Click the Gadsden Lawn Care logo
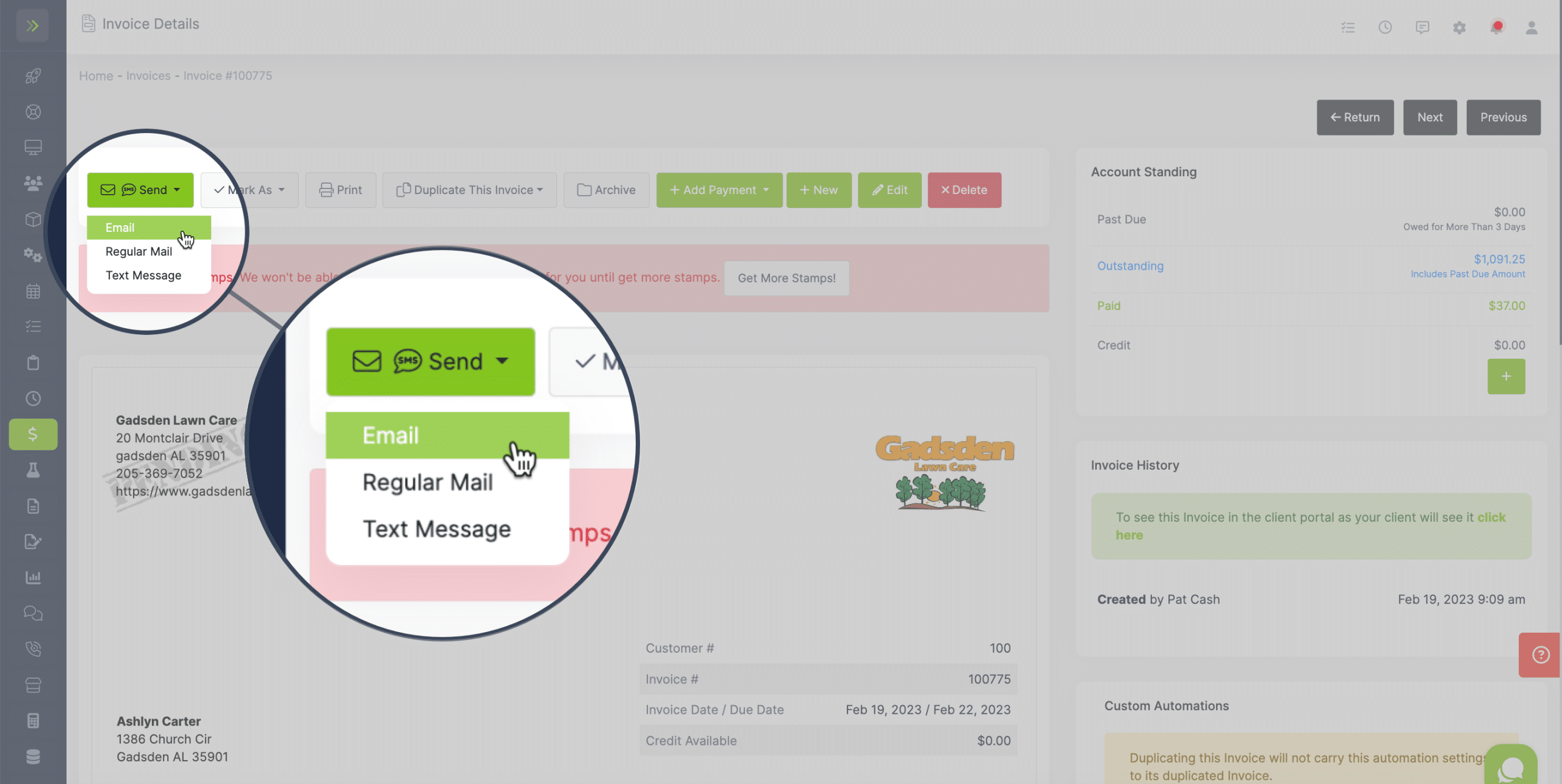The width and height of the screenshot is (1562, 784). pos(945,472)
